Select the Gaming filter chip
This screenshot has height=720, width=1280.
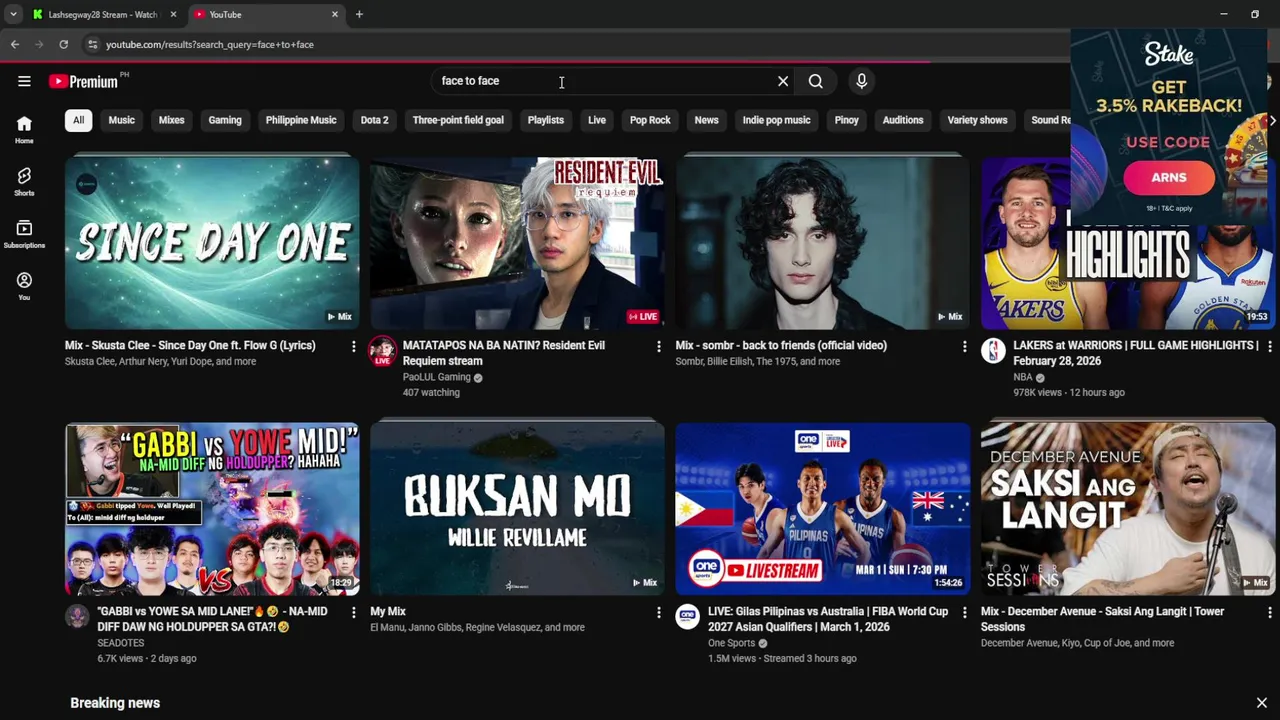pos(225,120)
